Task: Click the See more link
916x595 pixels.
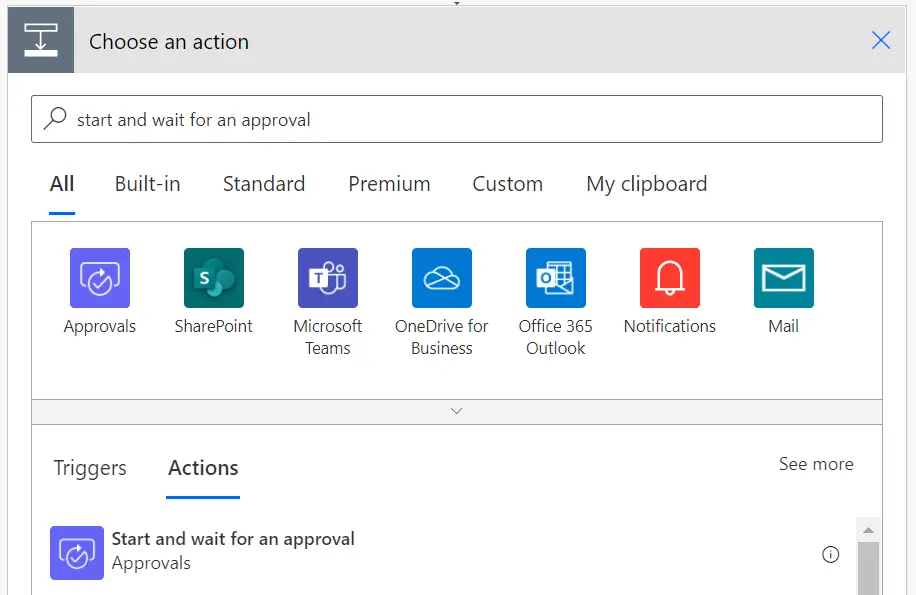Action: click(x=815, y=464)
